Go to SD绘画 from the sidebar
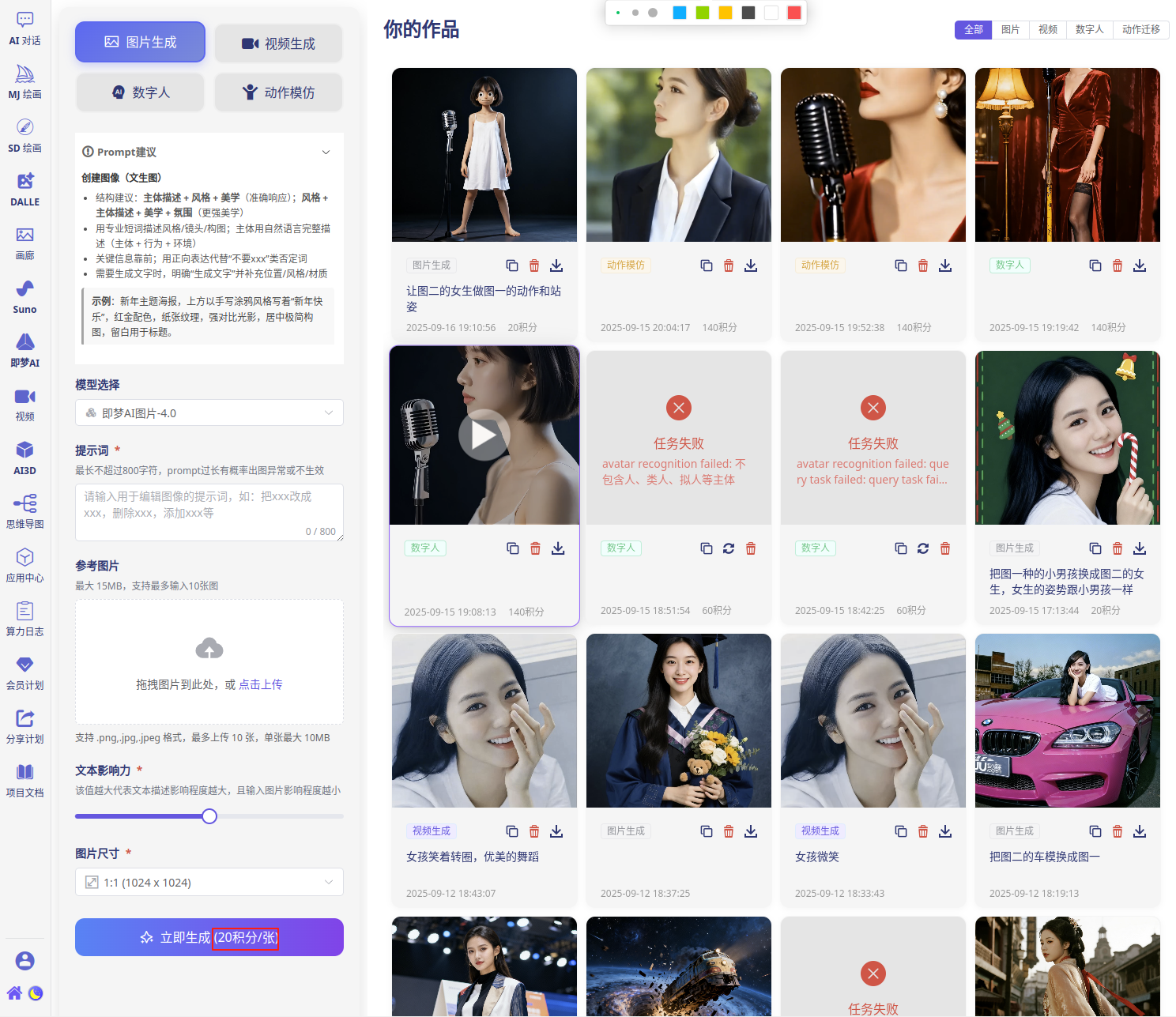Viewport: 1176px width, 1017px height. click(x=25, y=136)
